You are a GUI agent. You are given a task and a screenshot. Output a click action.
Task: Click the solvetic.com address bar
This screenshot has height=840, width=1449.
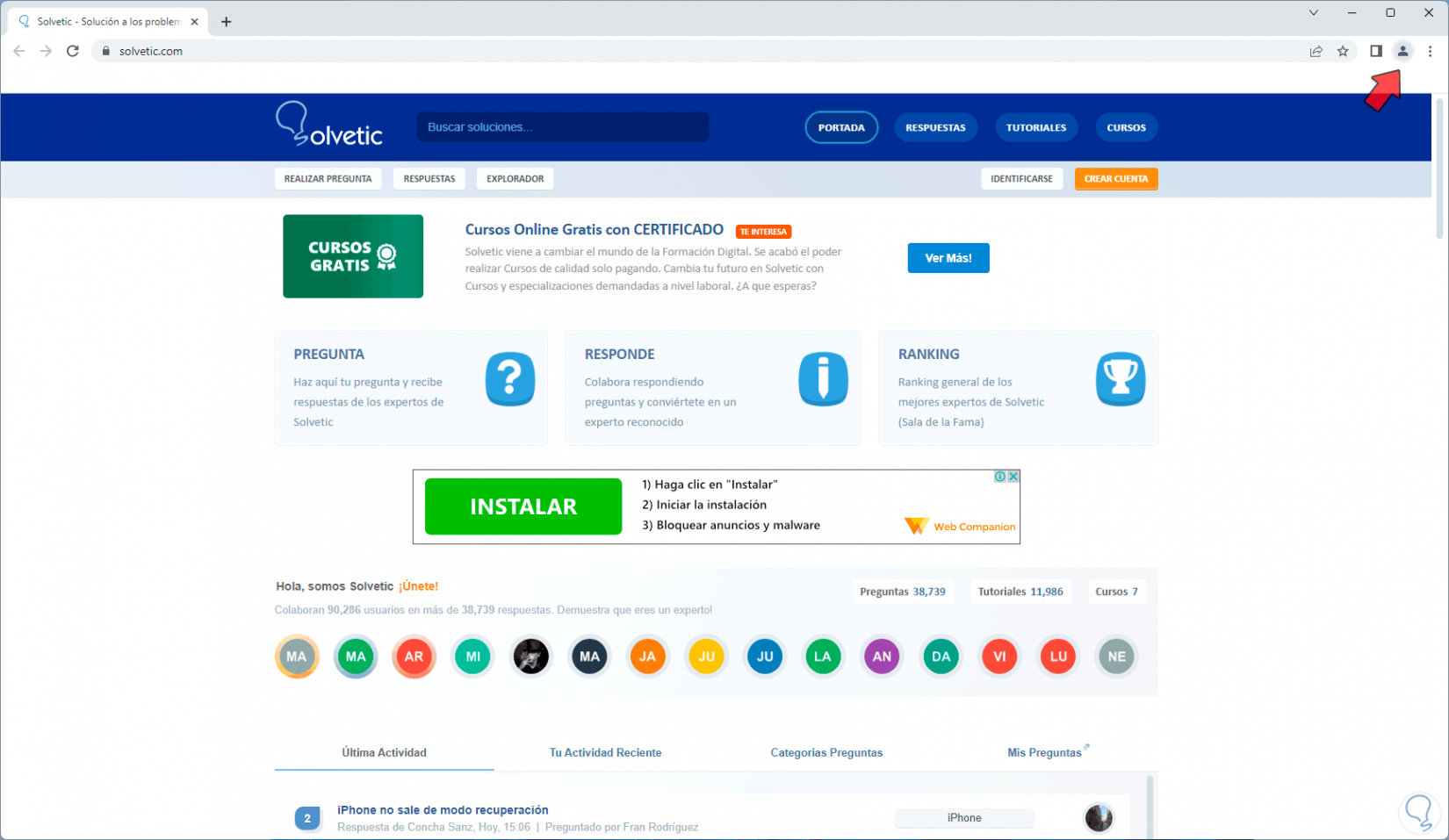[x=703, y=51]
